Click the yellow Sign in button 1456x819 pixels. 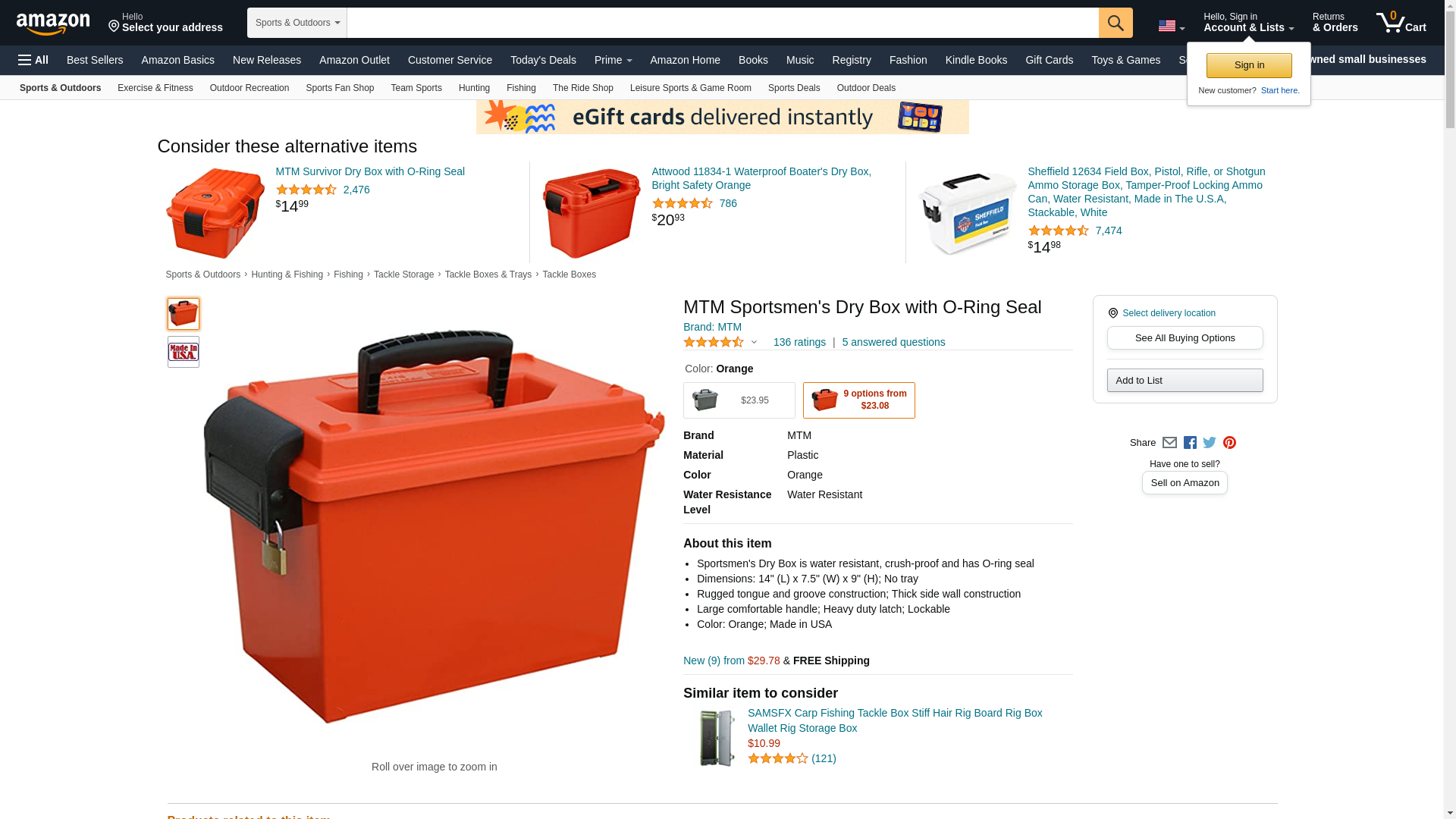[x=1249, y=65]
